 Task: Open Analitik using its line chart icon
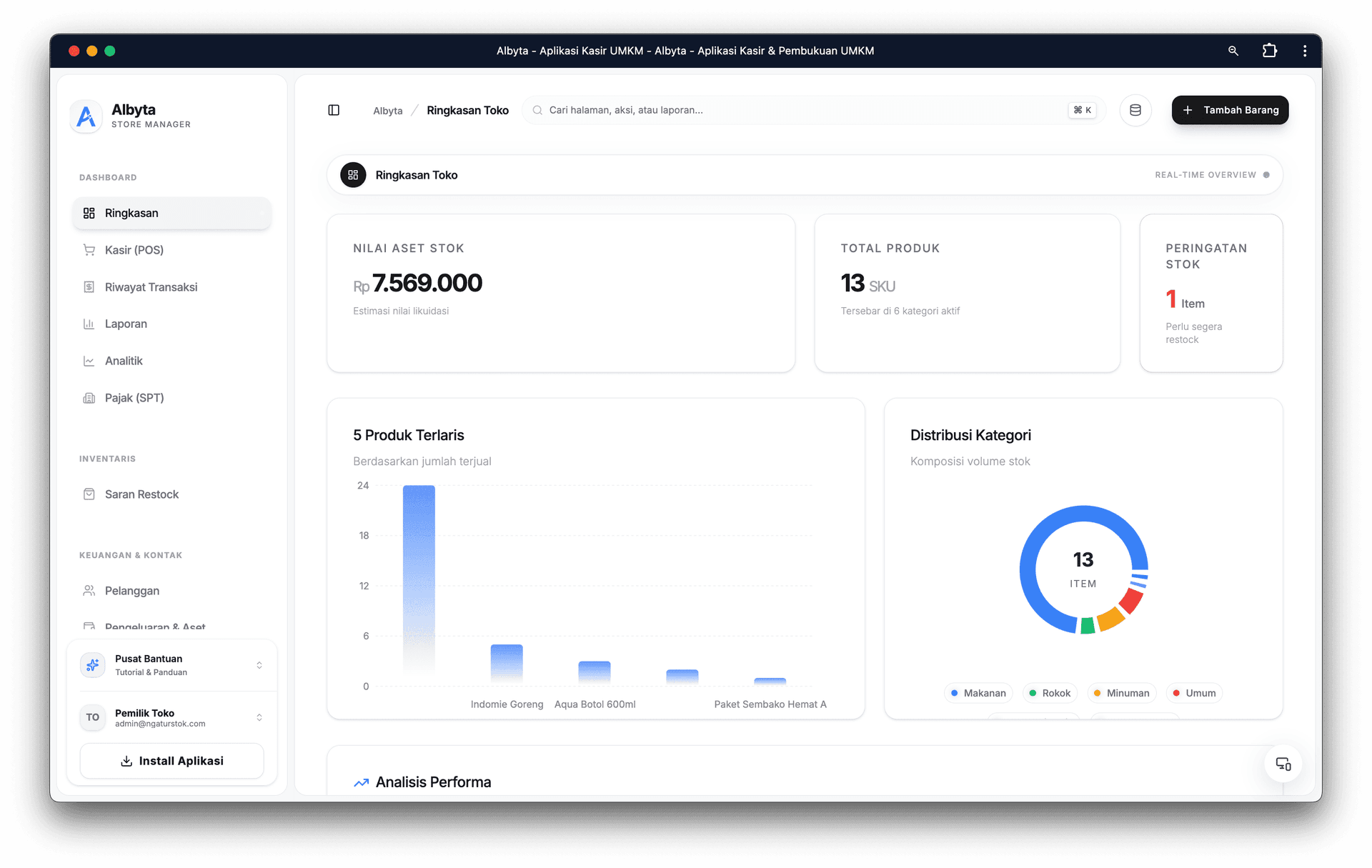point(89,361)
